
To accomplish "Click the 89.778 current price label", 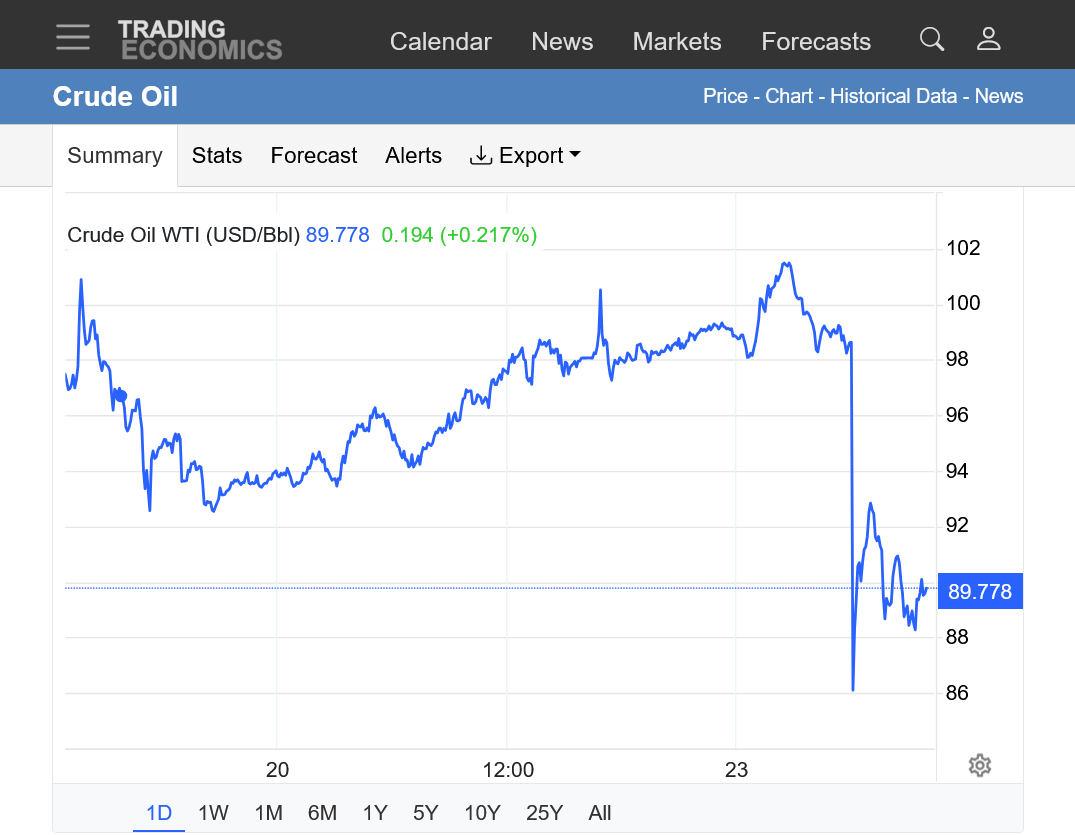I will [979, 592].
